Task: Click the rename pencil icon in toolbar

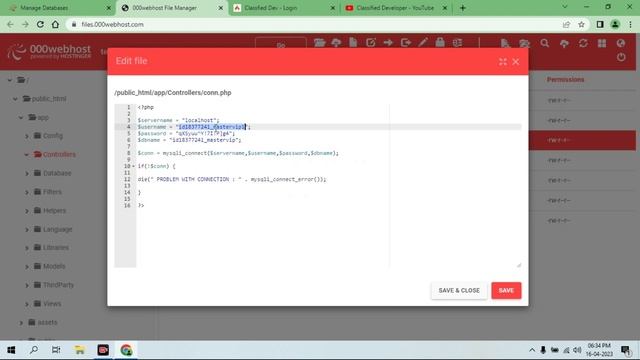Action: [x=423, y=42]
